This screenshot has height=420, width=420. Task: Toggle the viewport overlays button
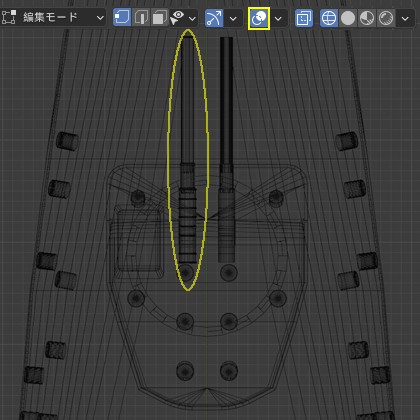259,18
